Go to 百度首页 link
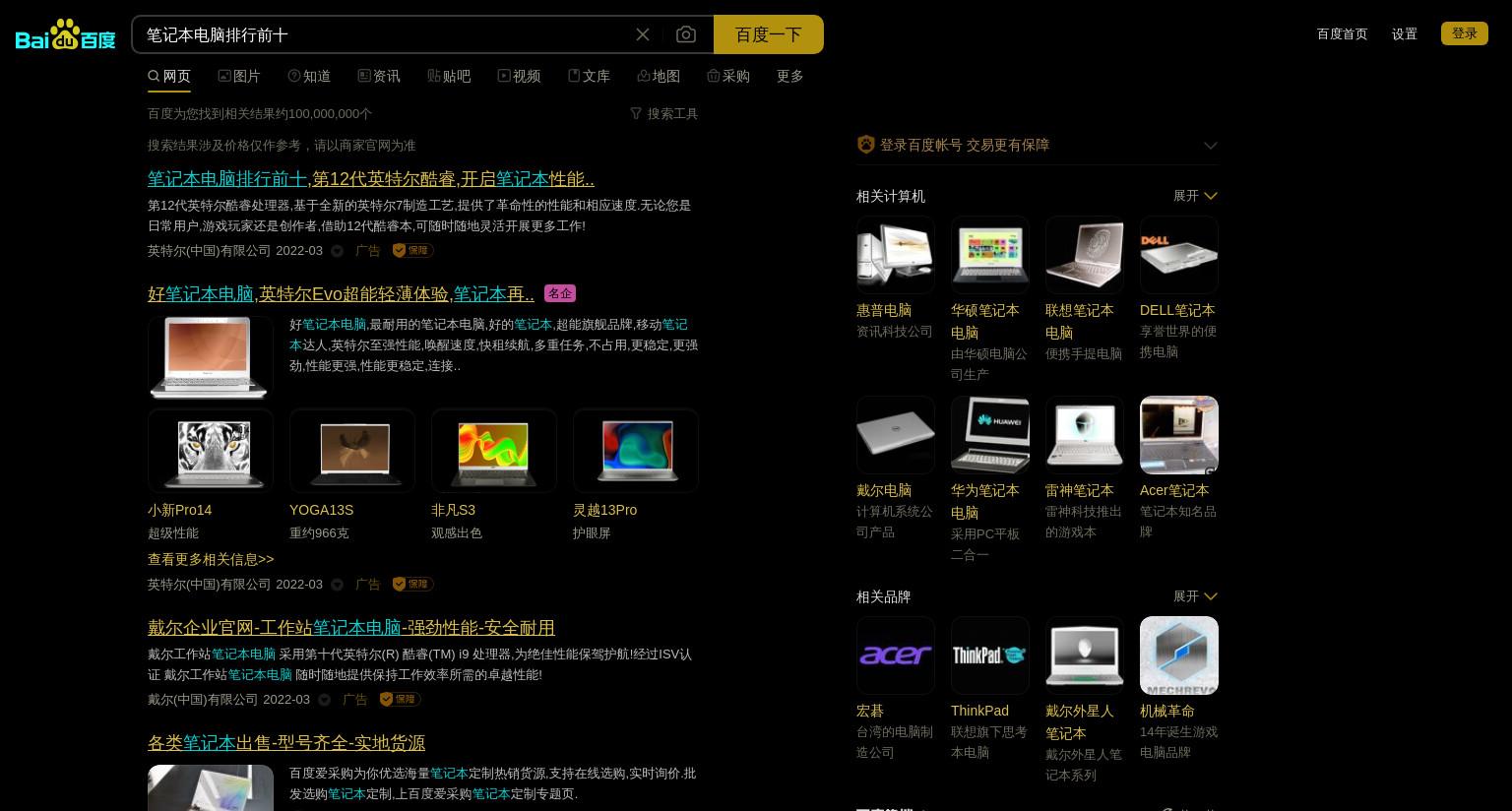 tap(1342, 33)
